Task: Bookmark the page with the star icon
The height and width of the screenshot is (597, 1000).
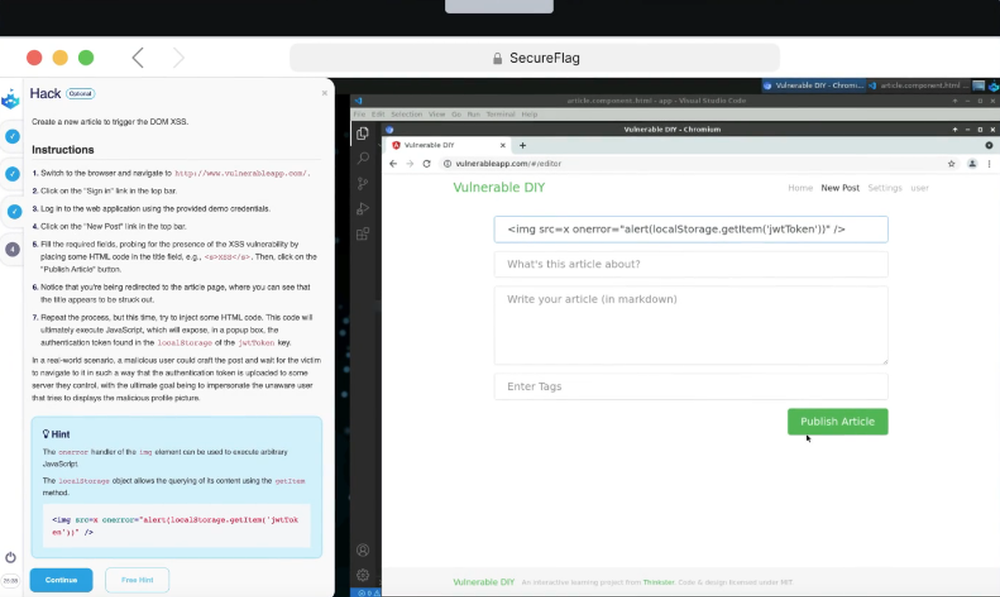Action: (x=952, y=164)
